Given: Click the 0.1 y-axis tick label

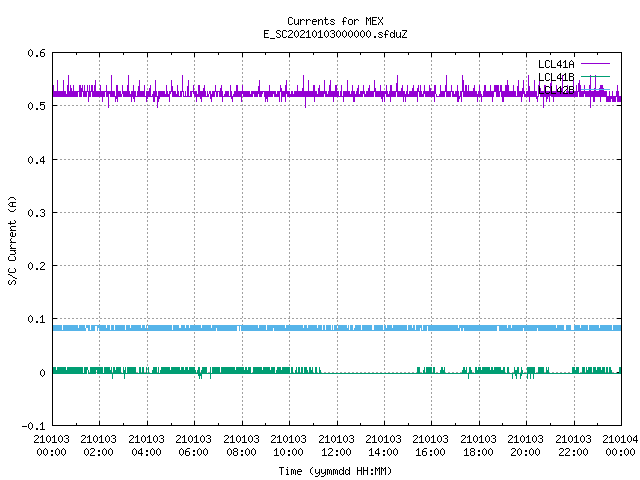Looking at the screenshot, I should click(x=36, y=319).
